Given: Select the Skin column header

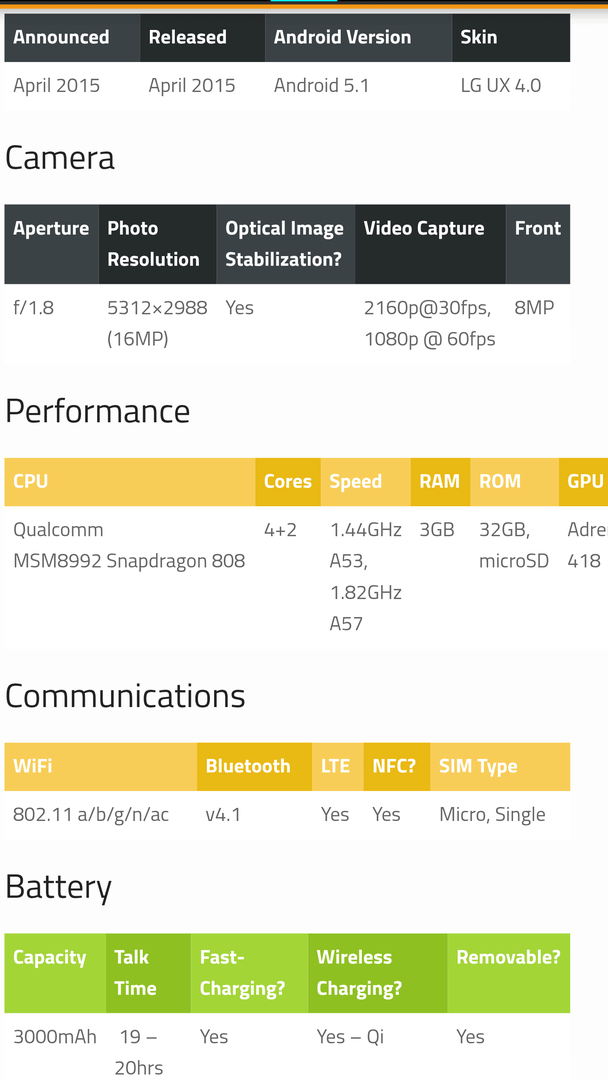Looking at the screenshot, I should point(511,38).
